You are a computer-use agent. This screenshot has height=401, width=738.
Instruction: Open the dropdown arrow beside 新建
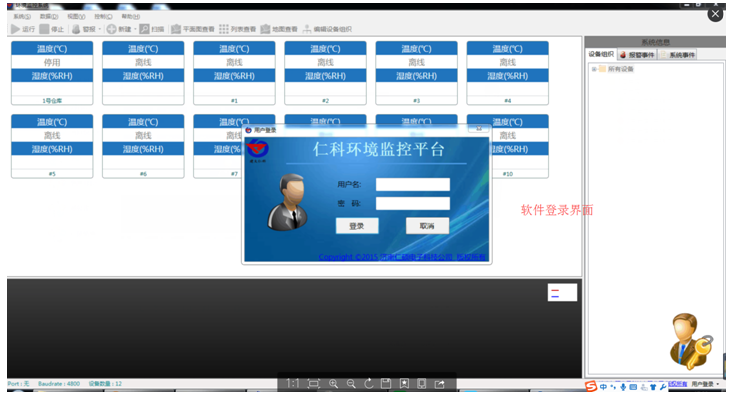pos(135,29)
